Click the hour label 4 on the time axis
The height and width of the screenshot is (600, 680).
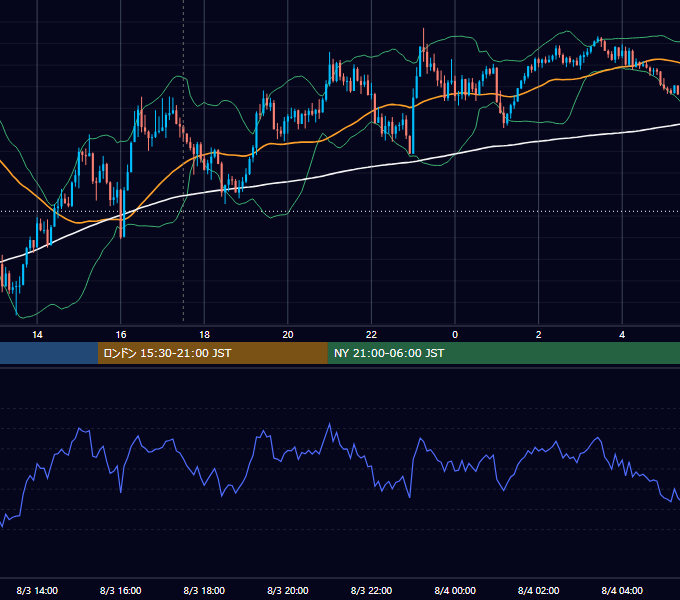622,335
